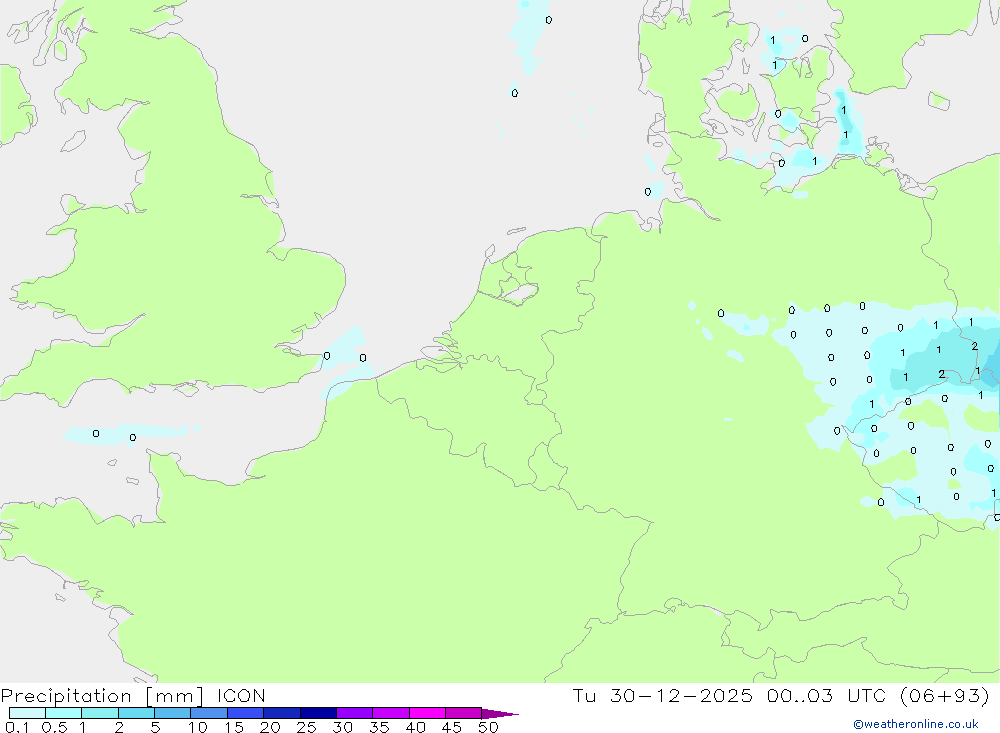1000x733 pixels.
Task: Choose the 2–5 mm sky-blue legend swatch
Action: pyautogui.click(x=136, y=713)
